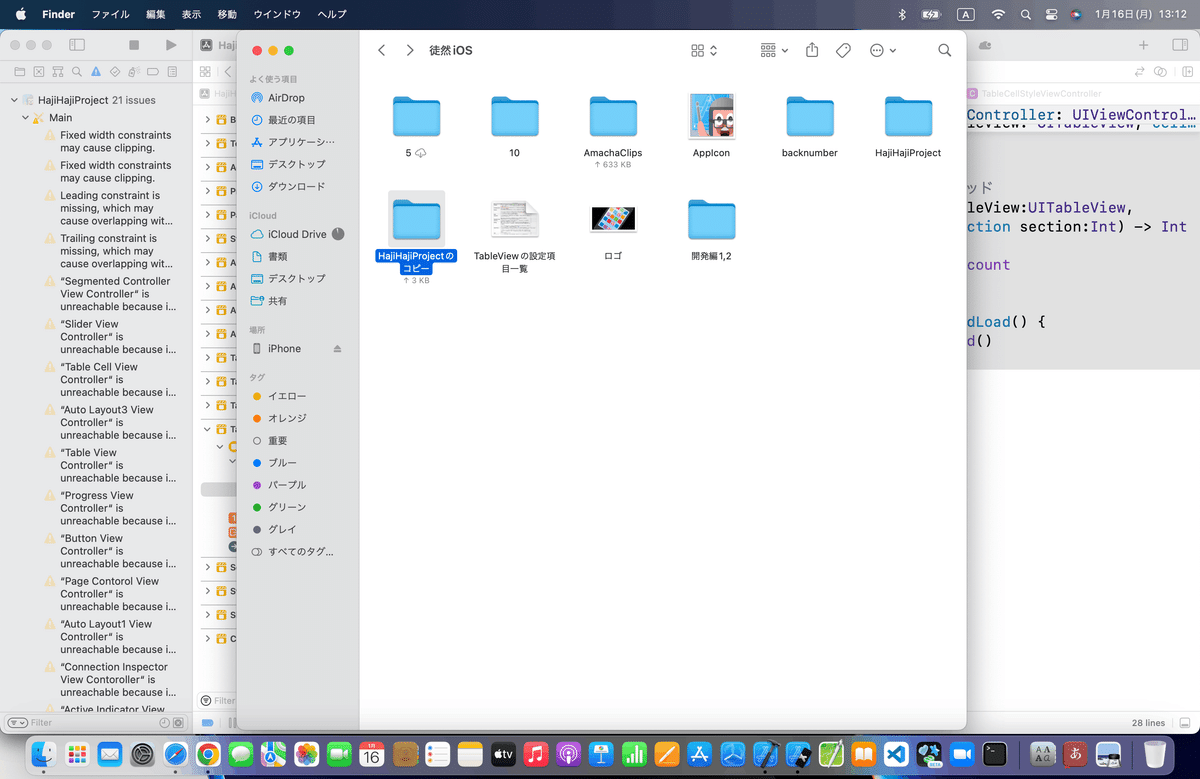The width and height of the screenshot is (1200, 779).
Task: Select TableViewの設定項目一覧 document
Action: 514,219
